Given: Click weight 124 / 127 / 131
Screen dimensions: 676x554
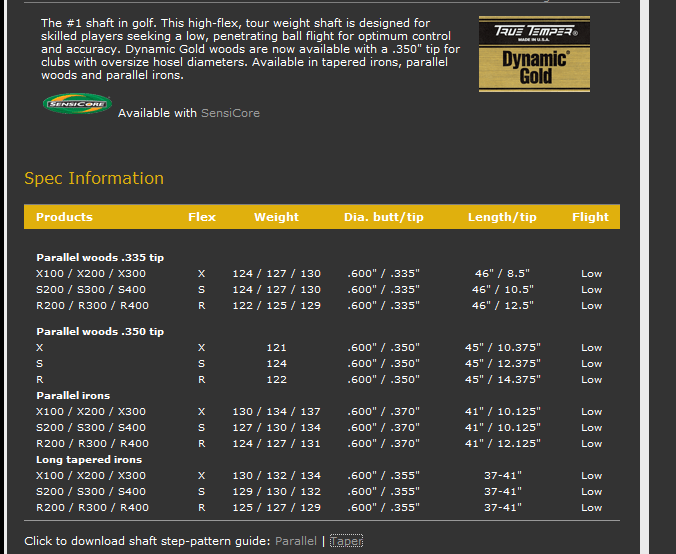Looking at the screenshot, I should point(276,444).
